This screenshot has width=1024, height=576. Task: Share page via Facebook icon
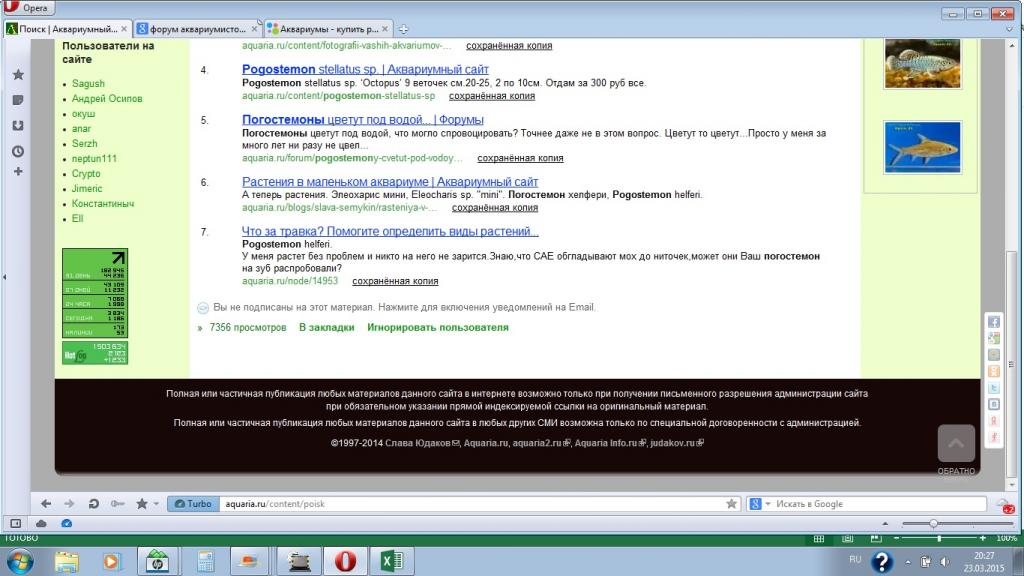coord(994,322)
